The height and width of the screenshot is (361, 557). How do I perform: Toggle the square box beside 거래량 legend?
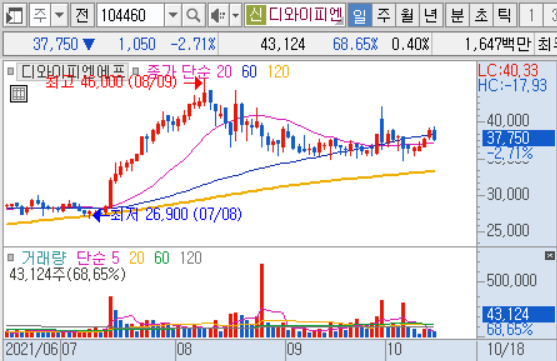tap(11, 257)
